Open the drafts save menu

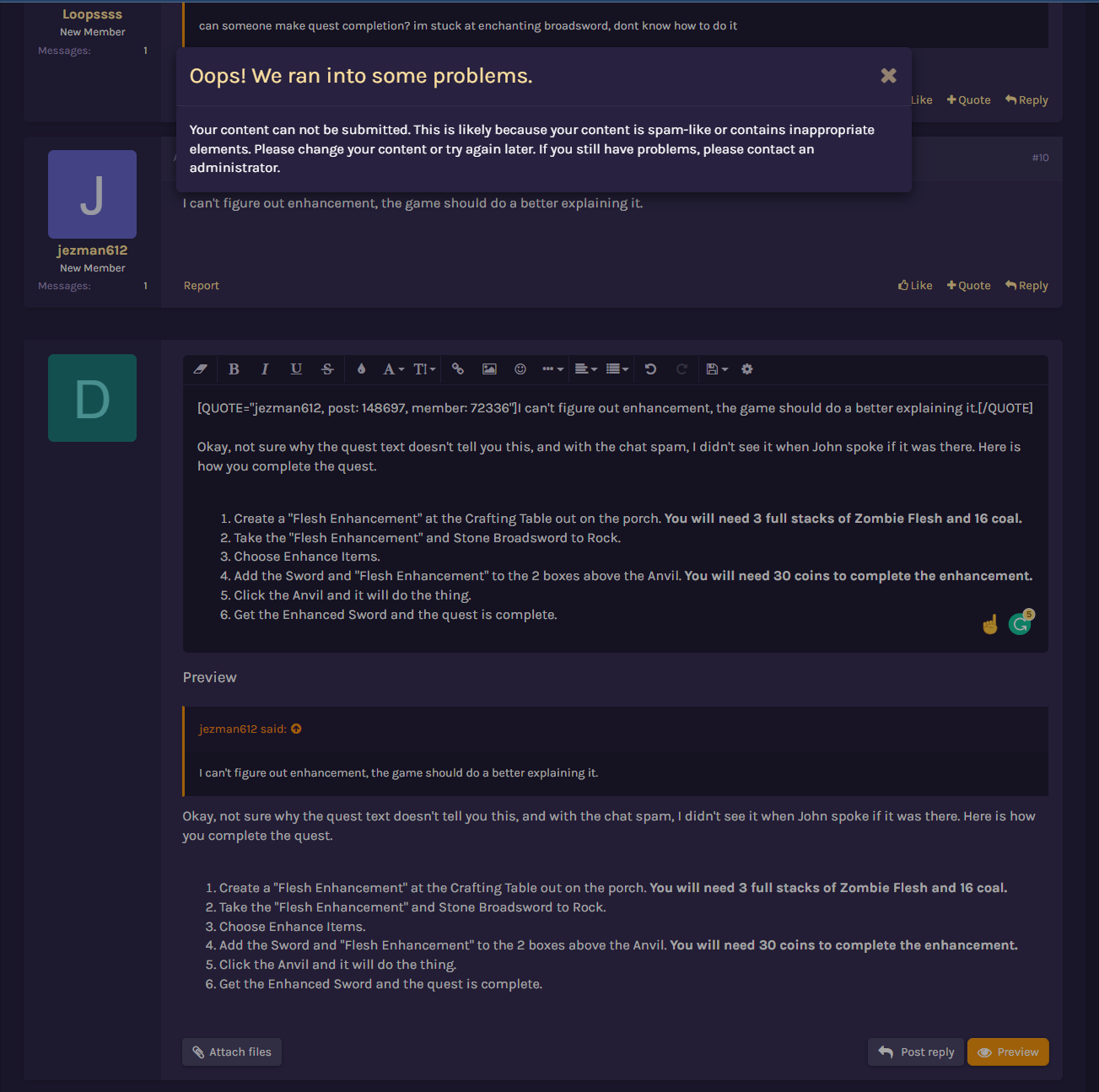point(717,369)
